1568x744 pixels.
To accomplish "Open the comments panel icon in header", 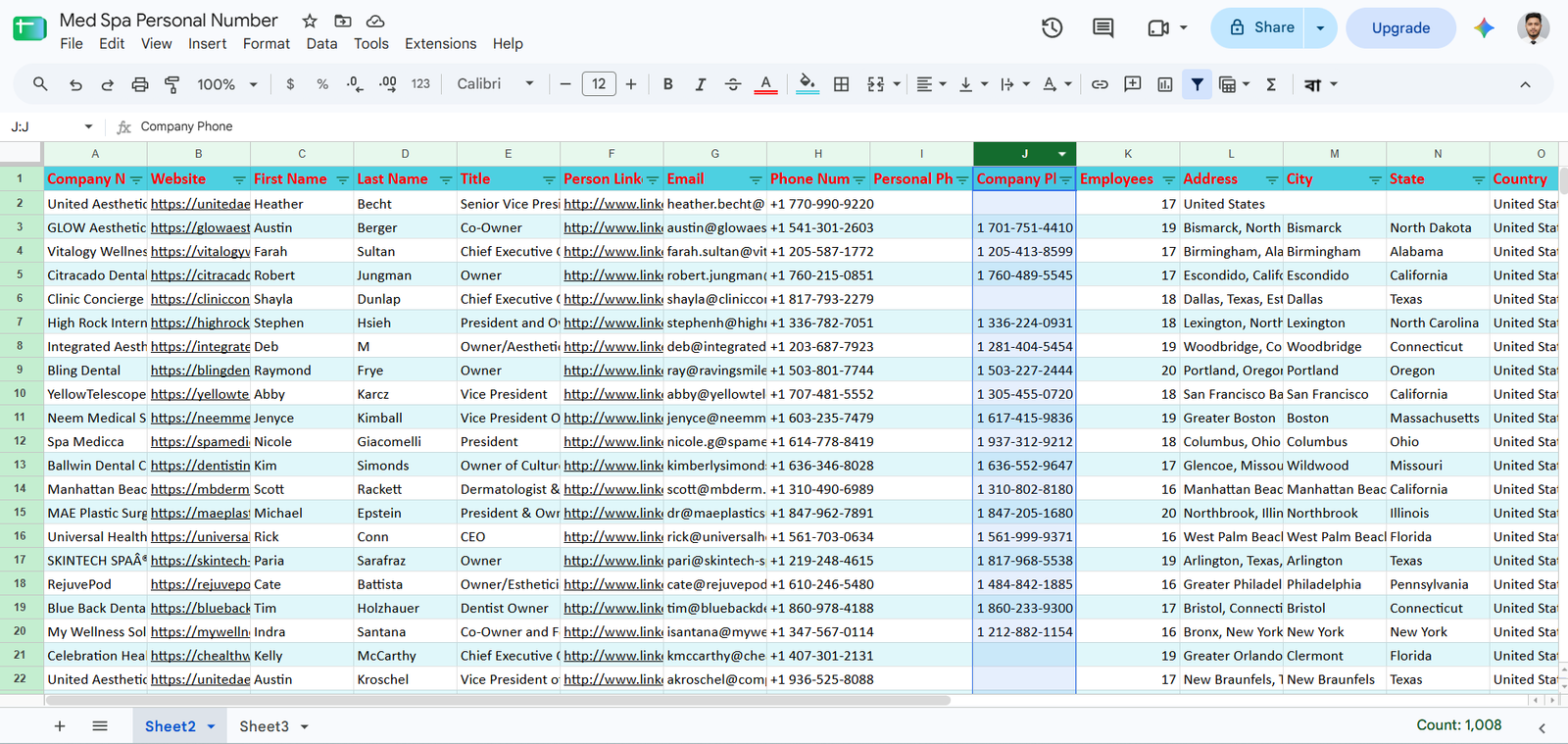I will pyautogui.click(x=1103, y=28).
